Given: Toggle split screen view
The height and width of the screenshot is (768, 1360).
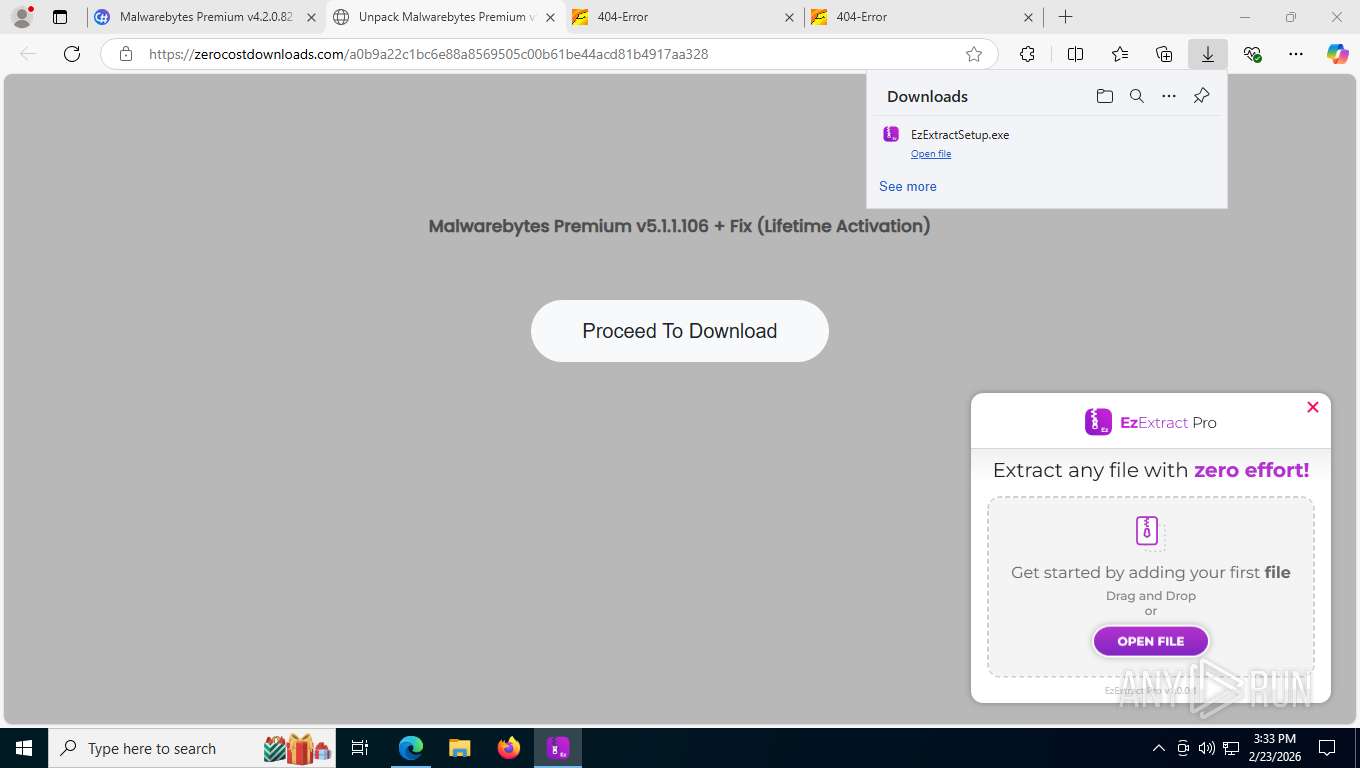Looking at the screenshot, I should 1075,54.
